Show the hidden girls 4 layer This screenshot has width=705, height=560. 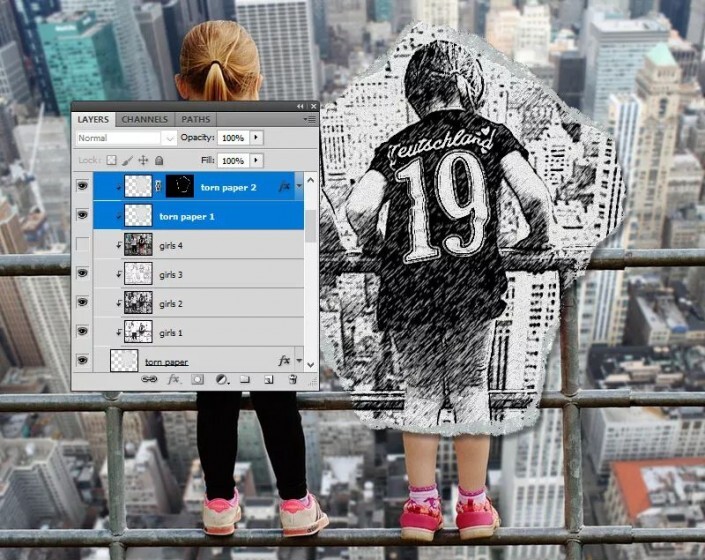coord(83,245)
